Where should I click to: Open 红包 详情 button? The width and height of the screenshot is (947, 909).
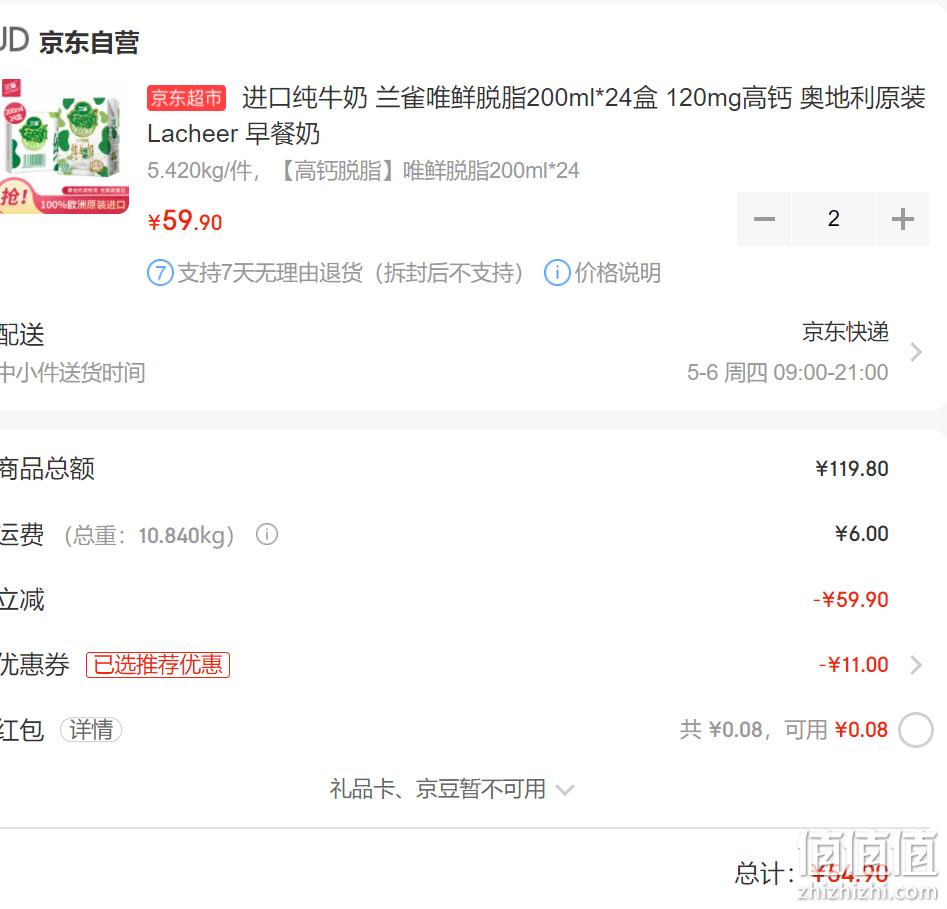[91, 730]
